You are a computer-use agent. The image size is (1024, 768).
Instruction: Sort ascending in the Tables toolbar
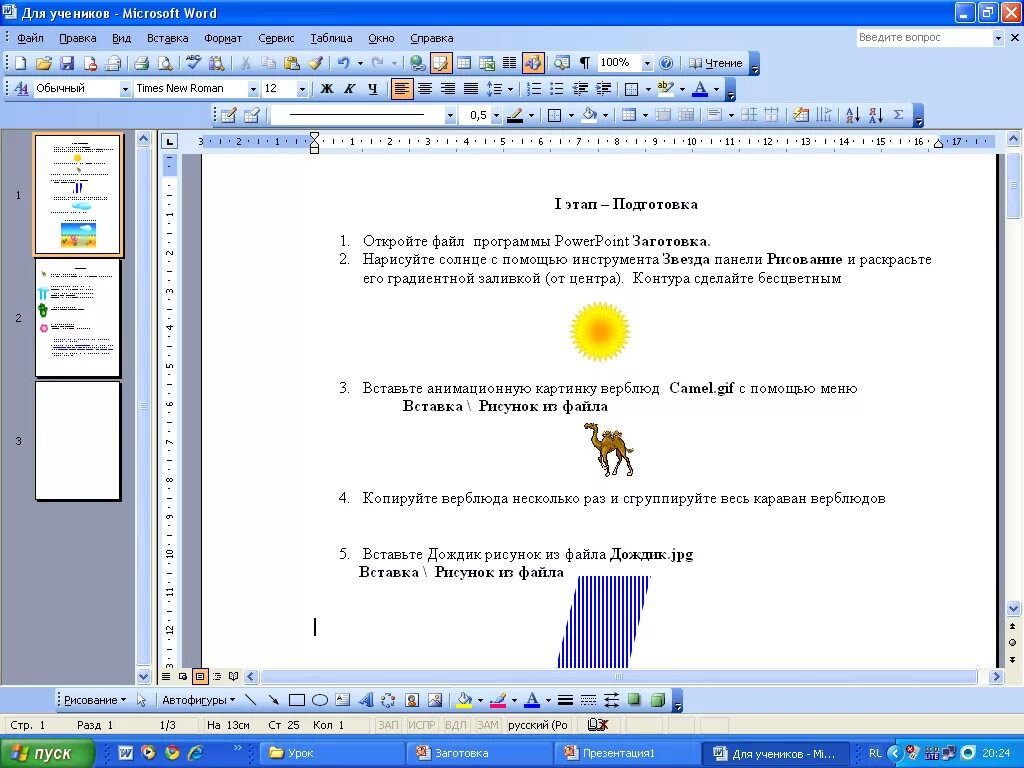pos(852,116)
